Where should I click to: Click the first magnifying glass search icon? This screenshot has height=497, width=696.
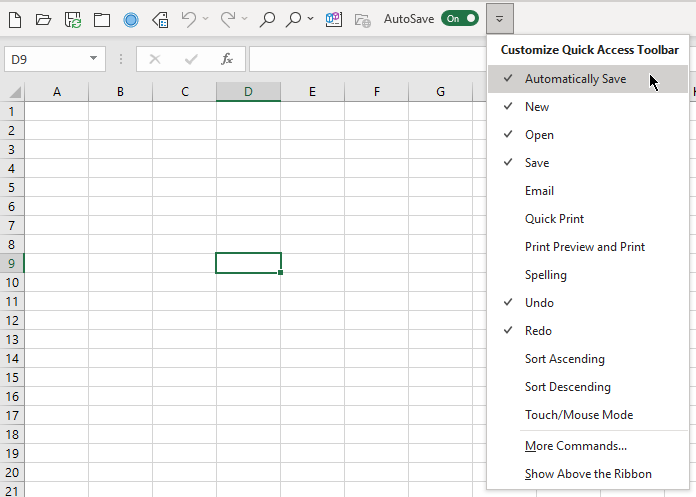click(267, 20)
